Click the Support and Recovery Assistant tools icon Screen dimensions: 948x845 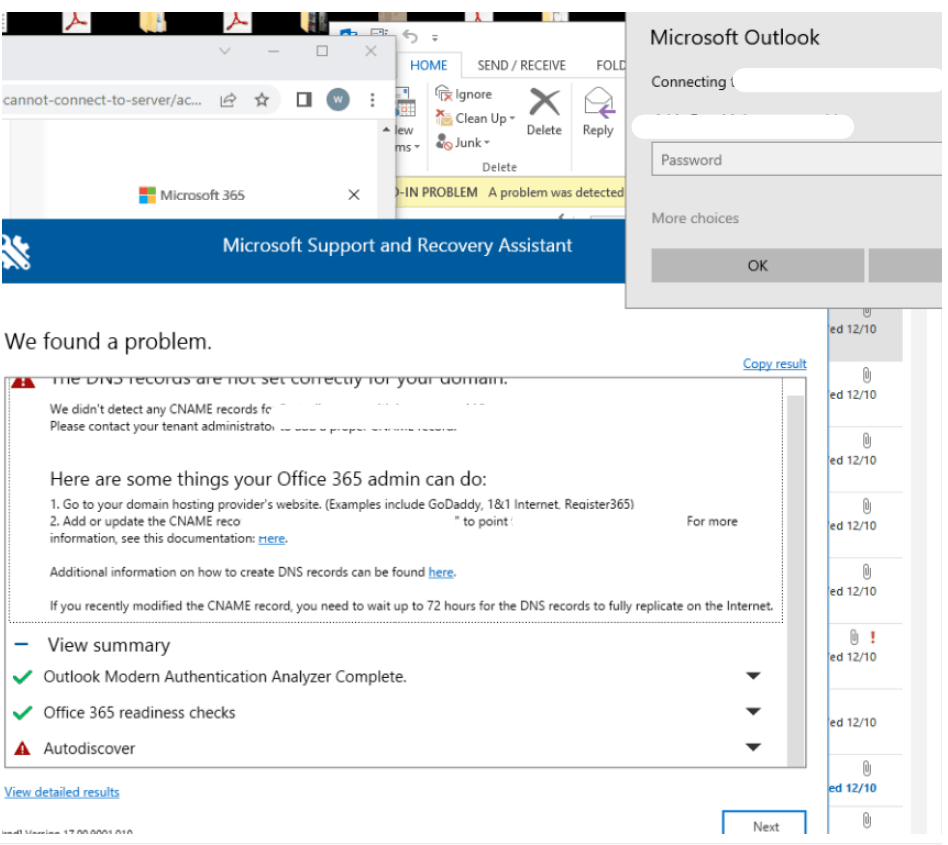tap(16, 252)
